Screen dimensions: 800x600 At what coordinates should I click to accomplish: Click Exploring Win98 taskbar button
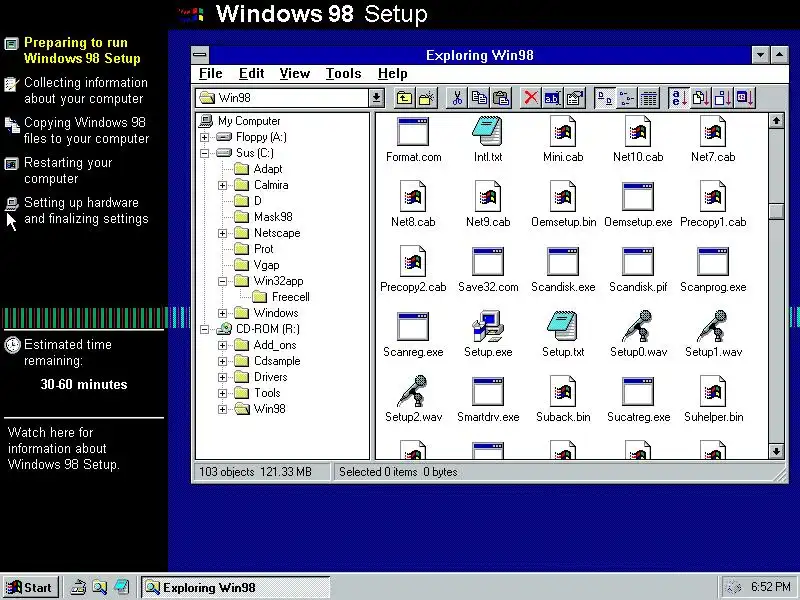coord(236,587)
